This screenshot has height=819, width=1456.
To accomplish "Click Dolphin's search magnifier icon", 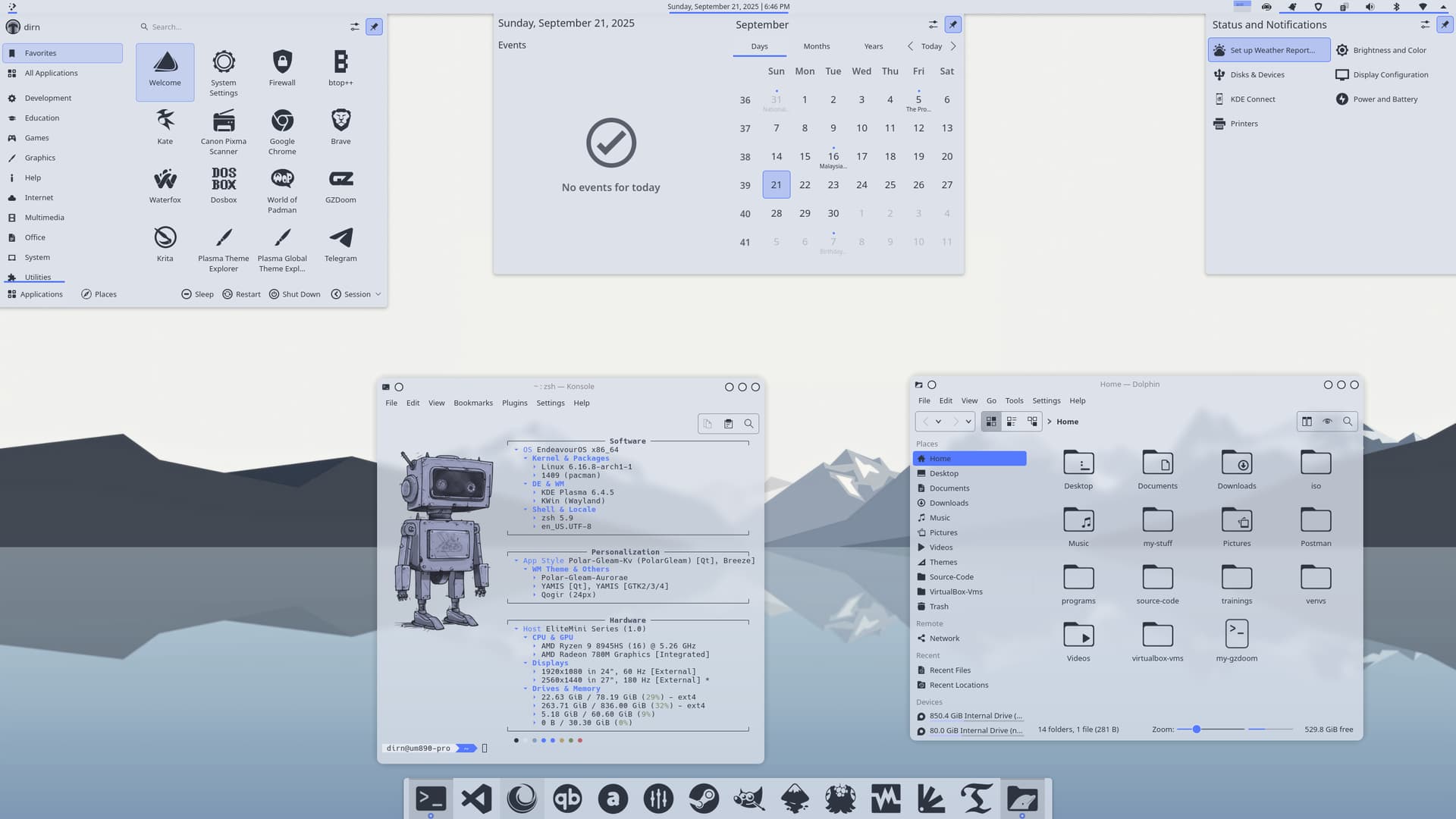I will [x=1348, y=422].
